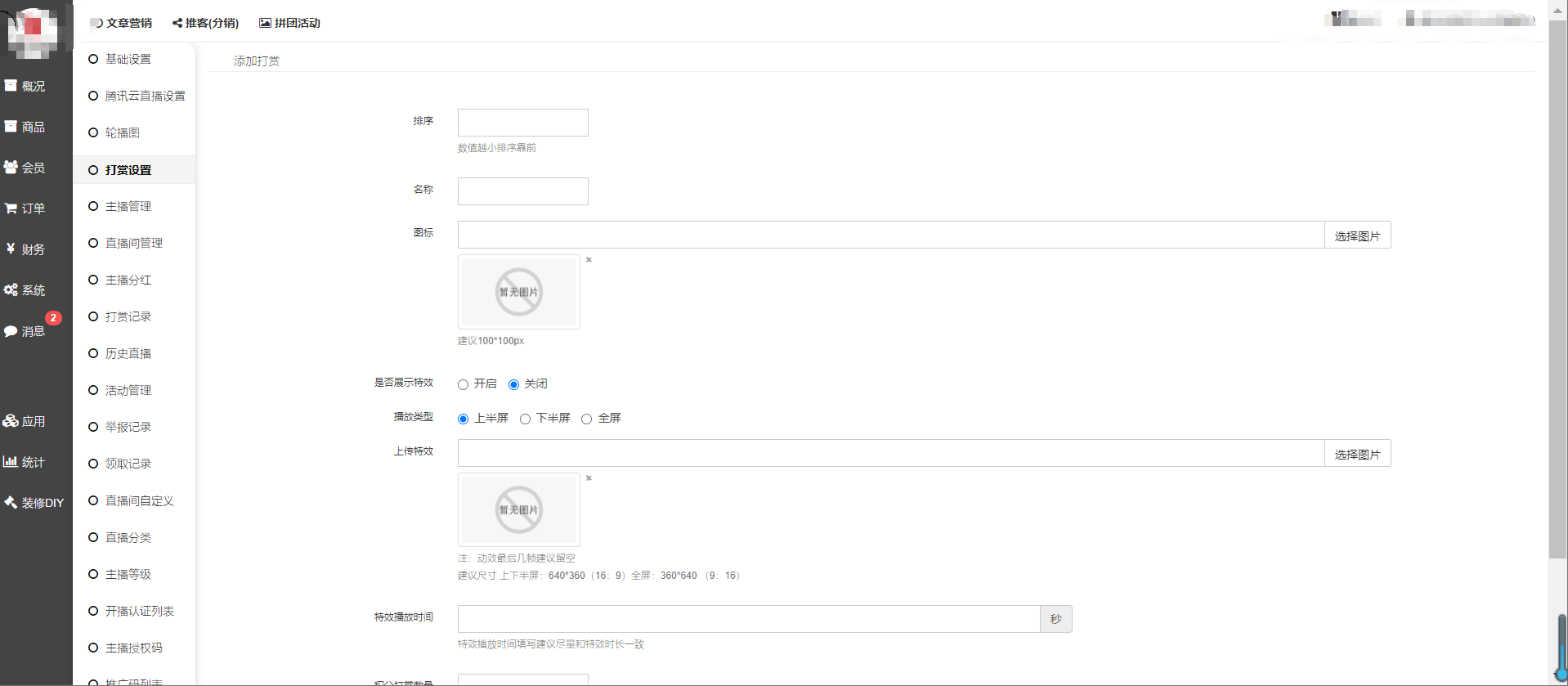Click 选择图片 button for 图标 field
Screen dimensions: 1568x686
point(1357,235)
